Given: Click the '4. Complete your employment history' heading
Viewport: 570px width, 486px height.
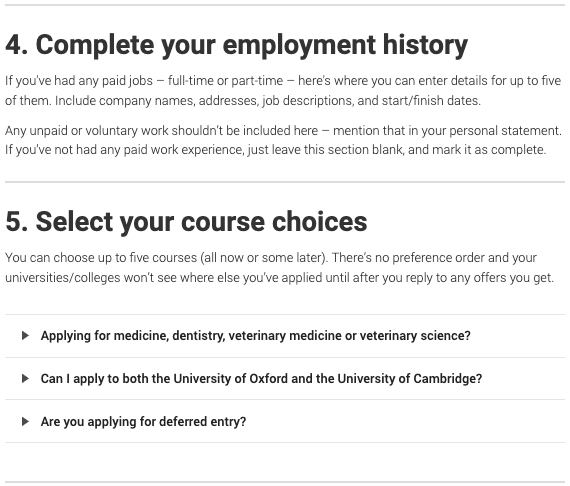Looking at the screenshot, I should point(236,45).
